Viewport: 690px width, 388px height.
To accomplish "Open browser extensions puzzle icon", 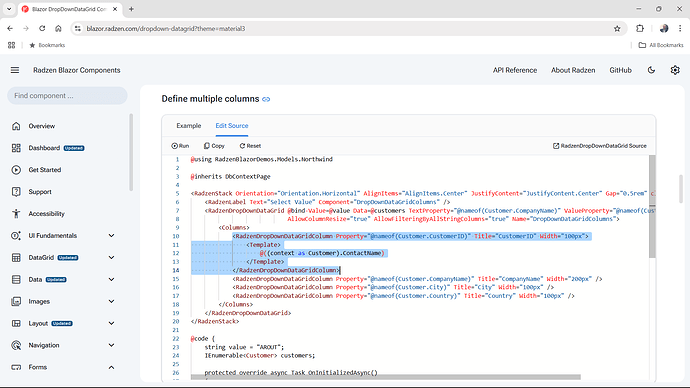I will (640, 29).
